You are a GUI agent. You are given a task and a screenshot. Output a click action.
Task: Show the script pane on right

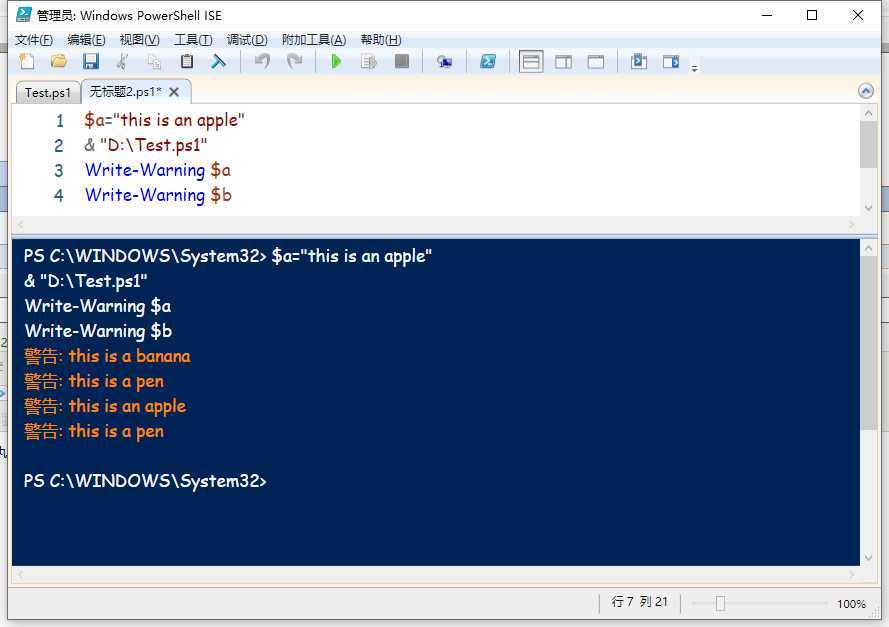point(564,62)
